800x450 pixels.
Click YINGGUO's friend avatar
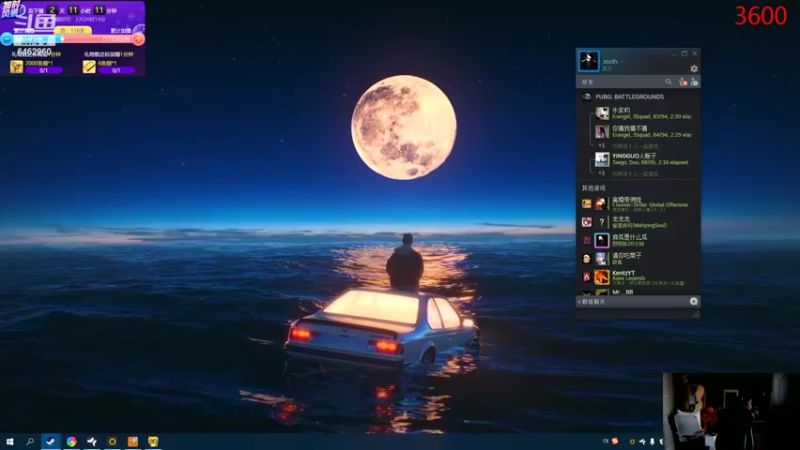[602, 159]
